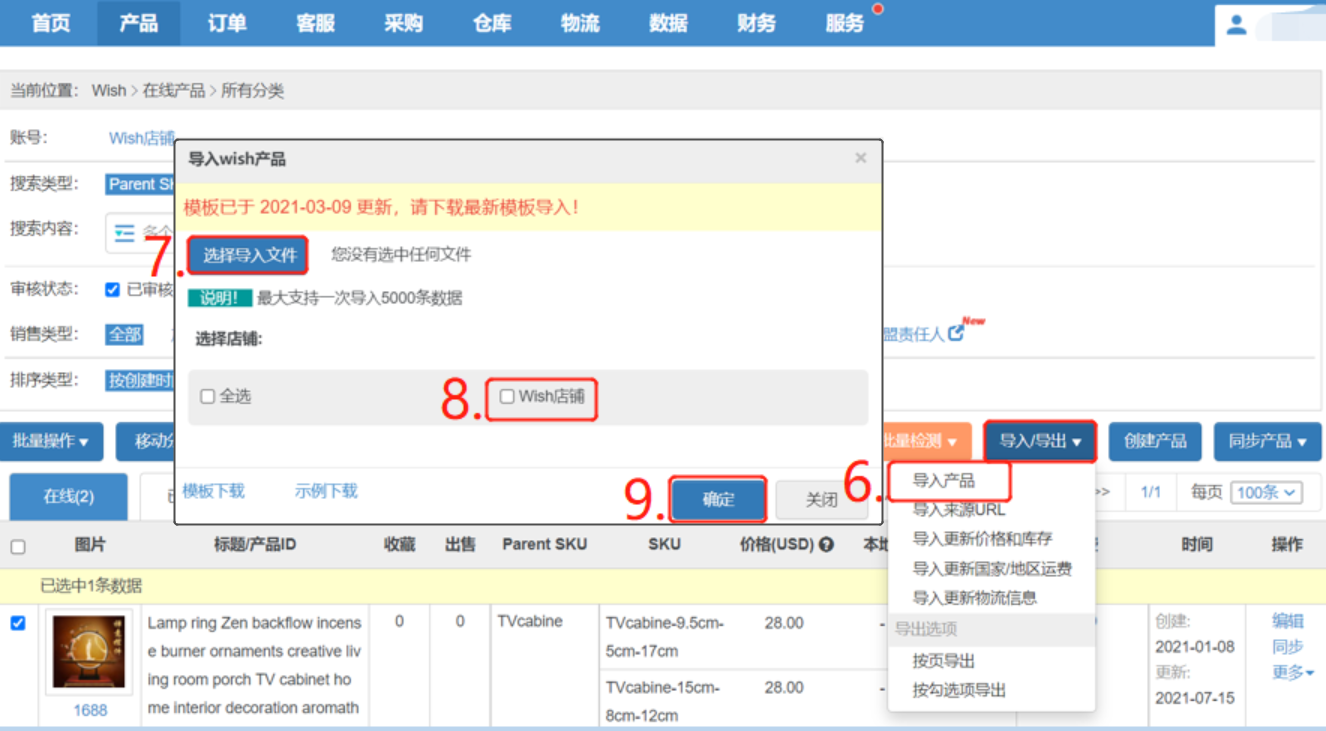The width and height of the screenshot is (1326, 731).
Task: Open the 采购 menu
Action: (403, 23)
